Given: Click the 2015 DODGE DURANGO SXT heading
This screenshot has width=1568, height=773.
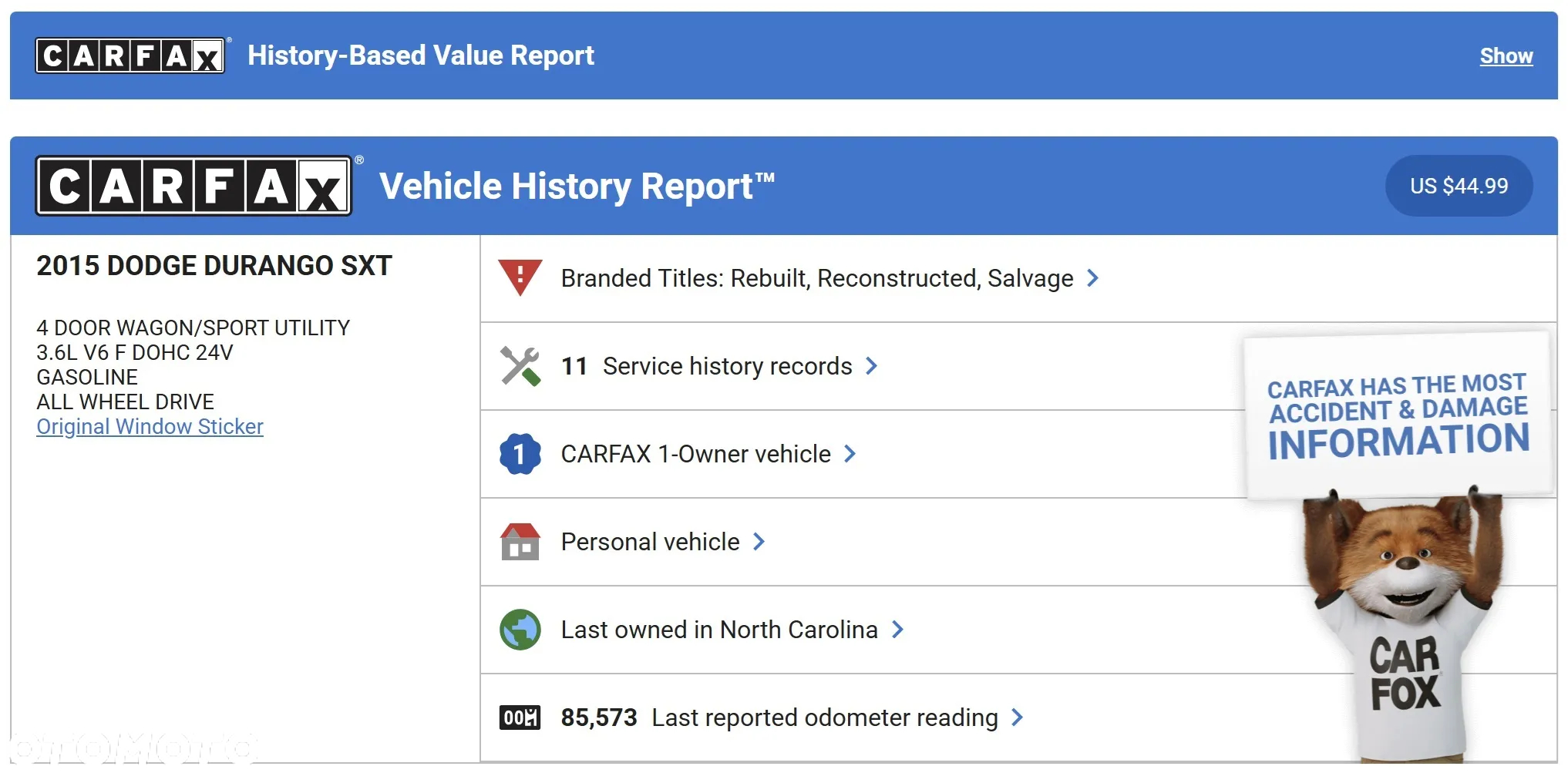Looking at the screenshot, I should click(214, 266).
